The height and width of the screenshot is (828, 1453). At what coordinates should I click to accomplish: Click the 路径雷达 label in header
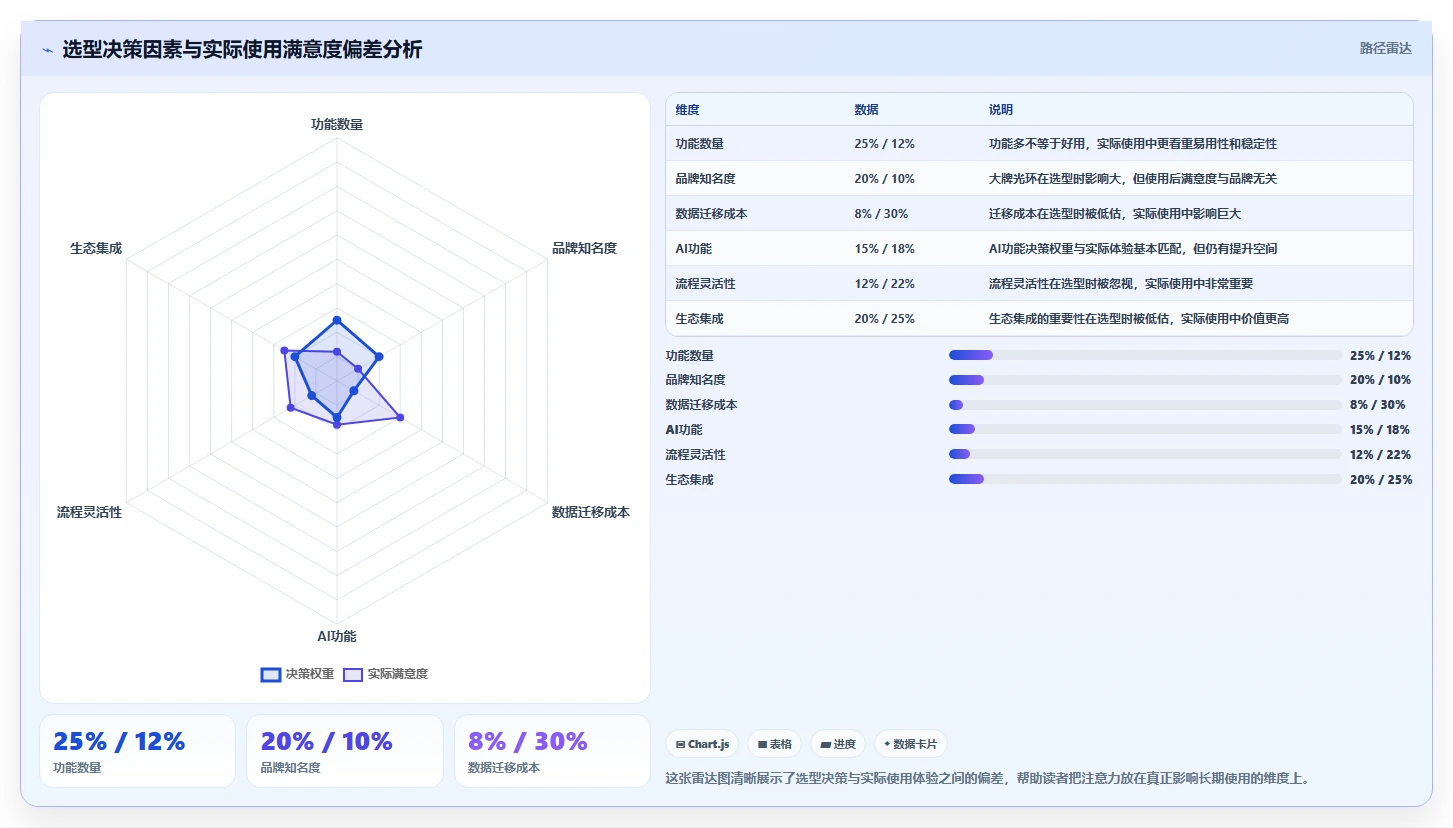pos(1385,48)
